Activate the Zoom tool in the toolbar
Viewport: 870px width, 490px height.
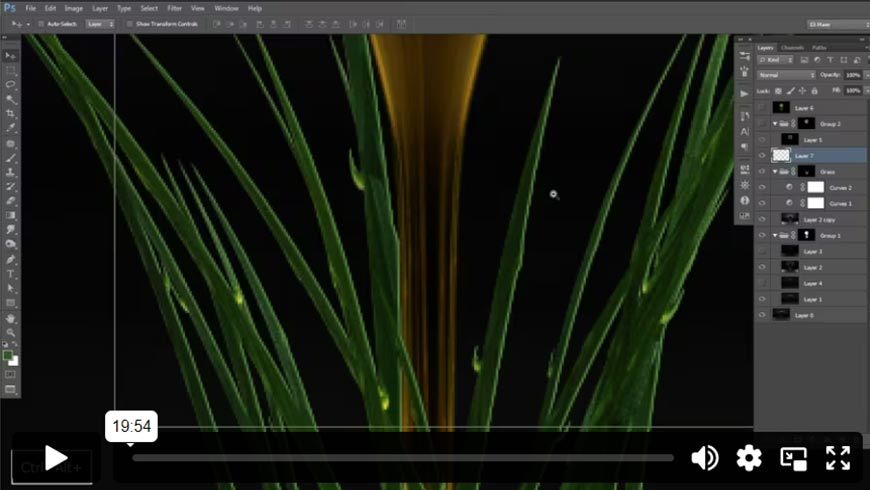tap(11, 332)
